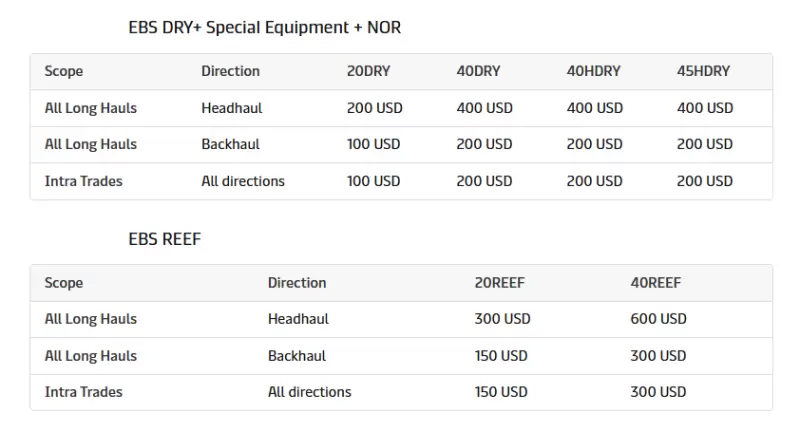Screen dimensions: 800x432
Task: Click the 45HDRY column header
Action: [x=704, y=71]
